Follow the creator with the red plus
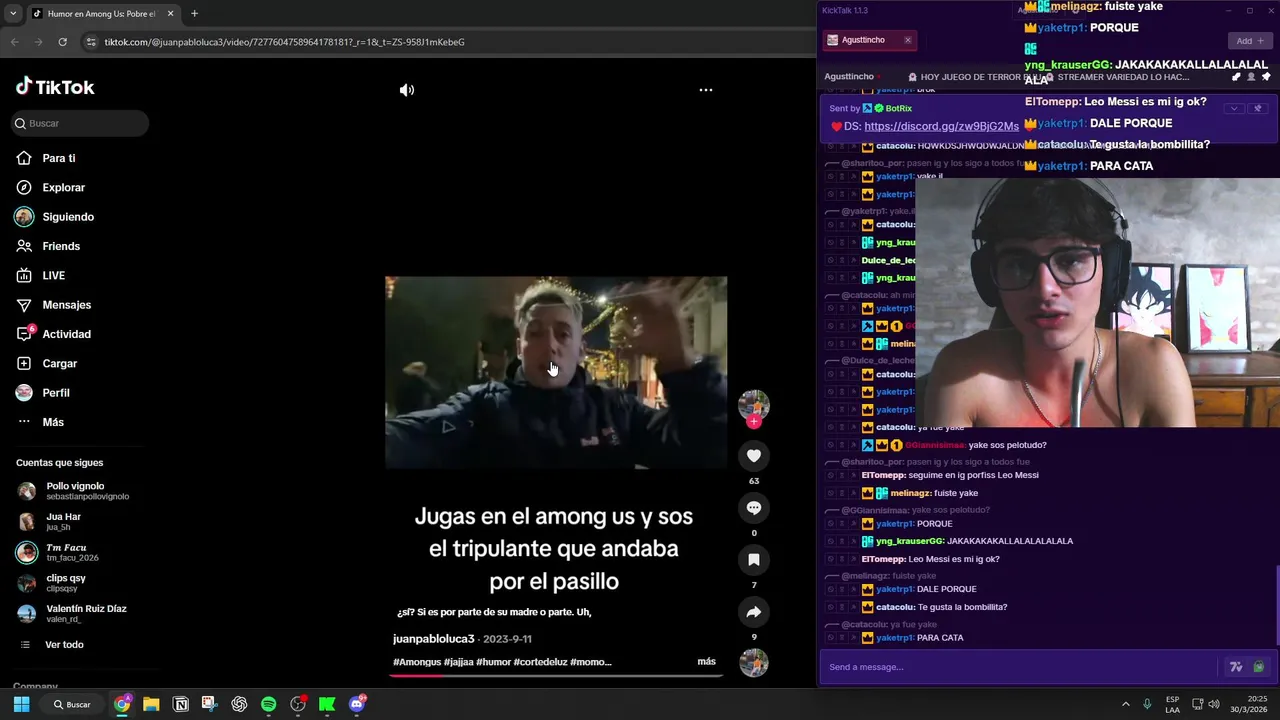The width and height of the screenshot is (1280, 720). tap(754, 422)
